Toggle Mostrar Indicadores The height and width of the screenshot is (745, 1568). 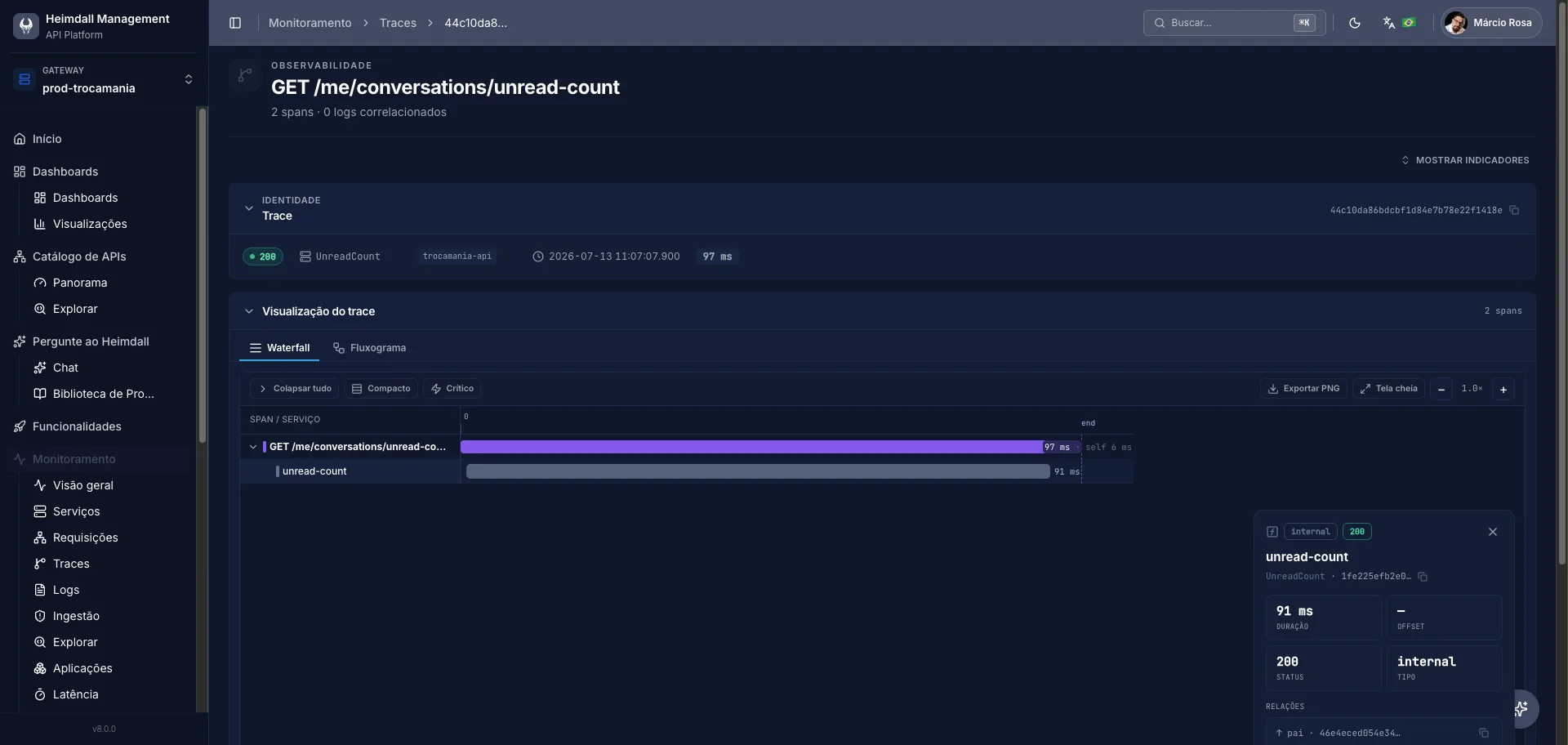1465,160
